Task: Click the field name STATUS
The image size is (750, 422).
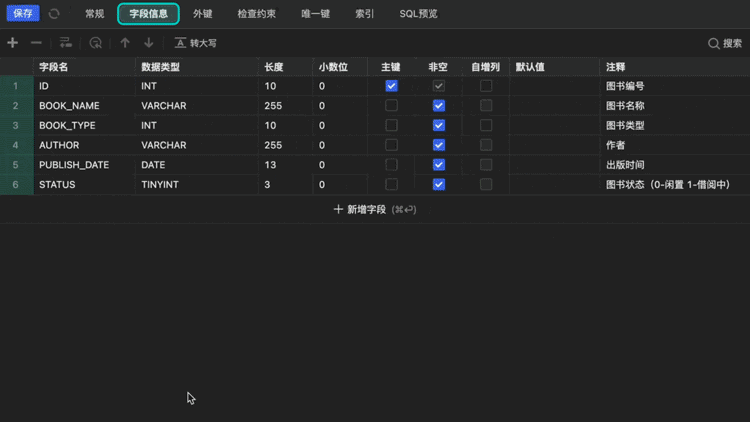Action: tap(57, 184)
